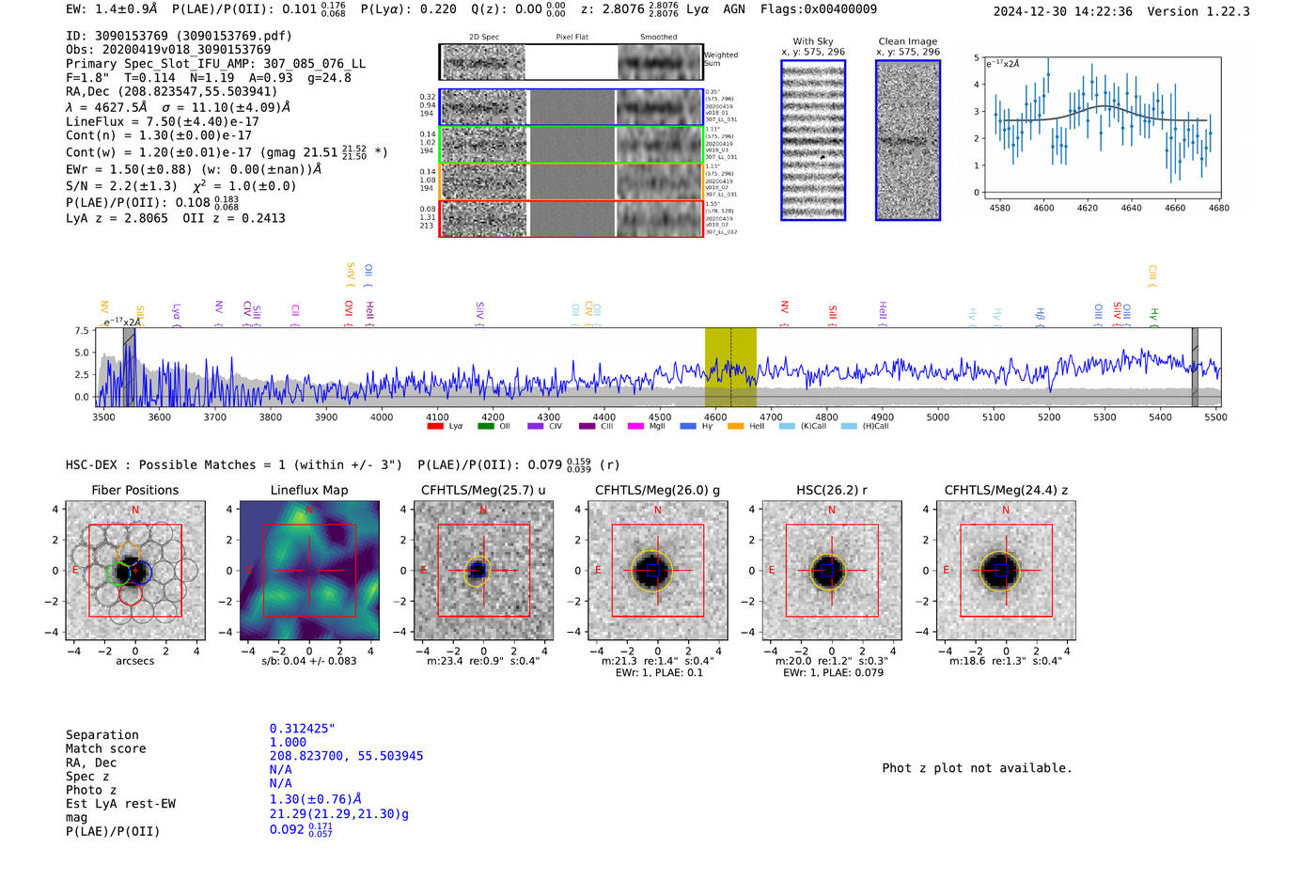This screenshot has width=1316, height=896.
Task: Select the CFHTLS u-band cutout image
Action: (483, 571)
